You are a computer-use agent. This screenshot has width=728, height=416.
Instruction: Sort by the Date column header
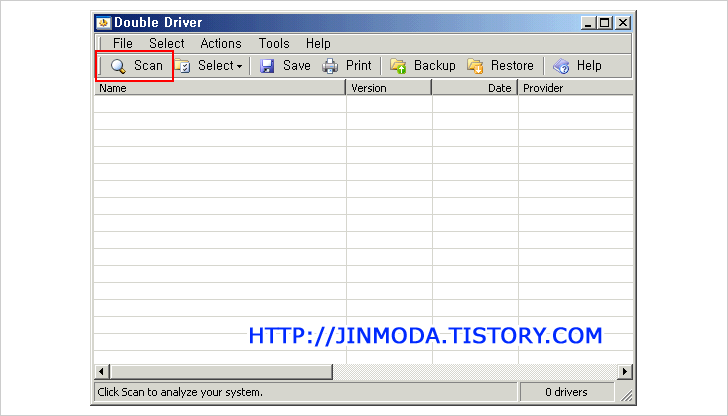coord(475,88)
